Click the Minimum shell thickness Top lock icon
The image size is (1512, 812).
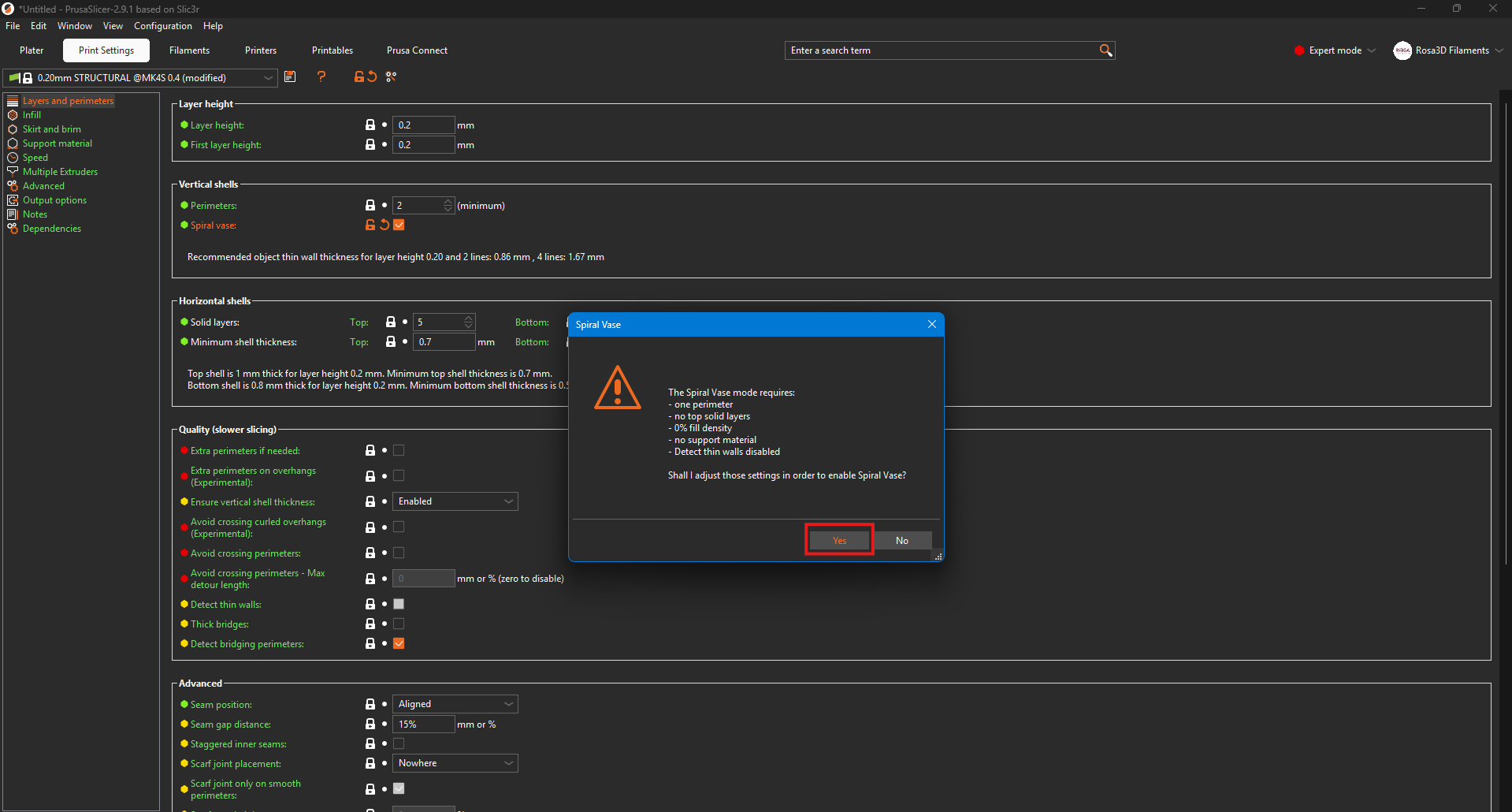pos(391,341)
